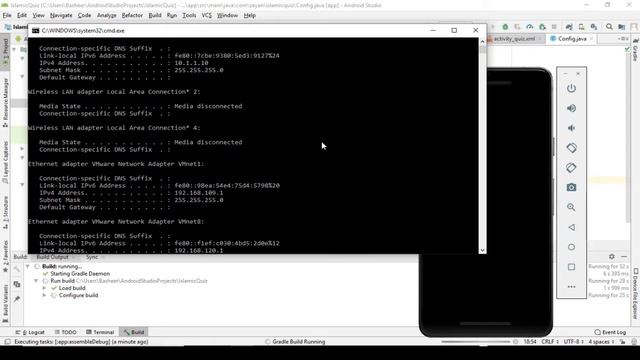This screenshot has height=360, width=640.
Task: Select the Config.java editor tab
Action: [572, 39]
